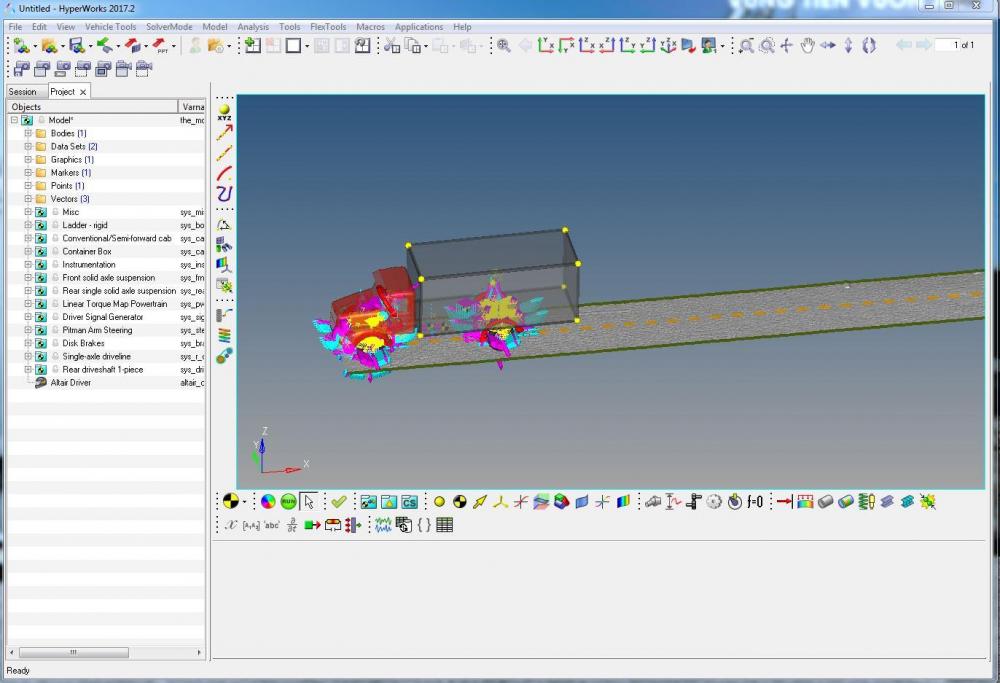
Task: Open the Vehicle Tools menu
Action: [x=110, y=27]
